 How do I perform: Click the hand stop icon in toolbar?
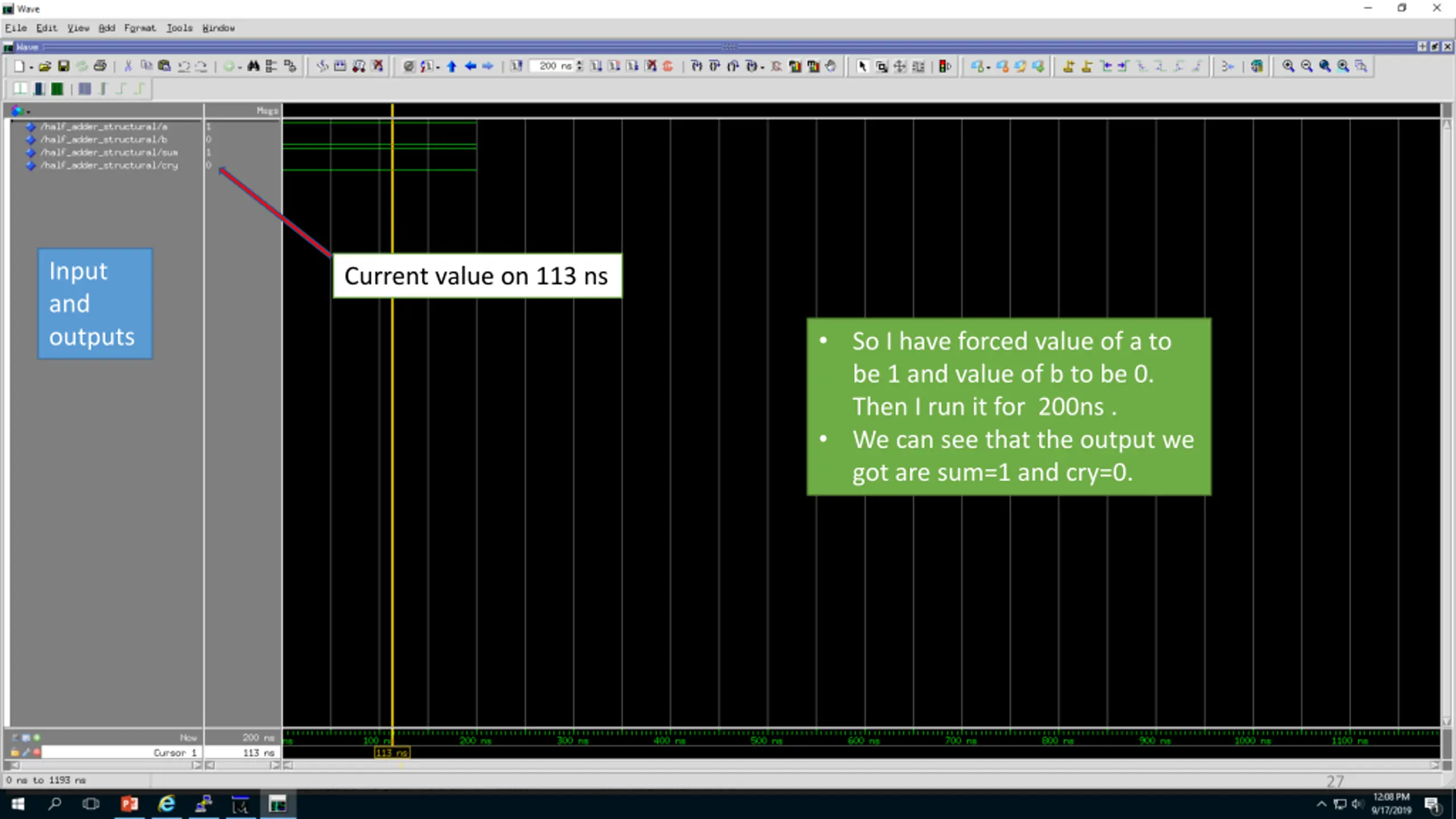pyautogui.click(x=831, y=67)
